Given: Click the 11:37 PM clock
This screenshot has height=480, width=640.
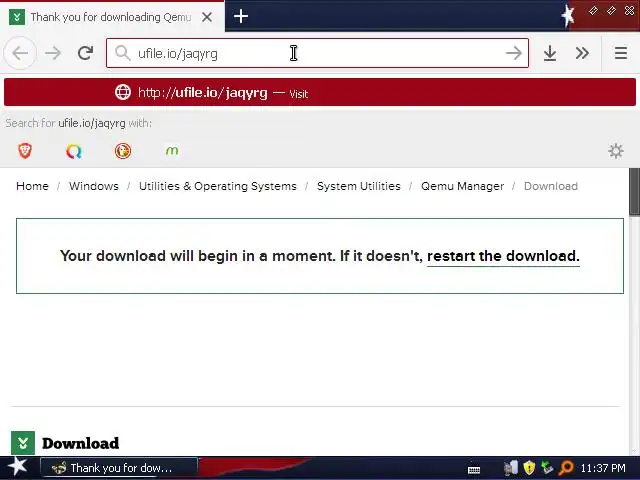Looking at the screenshot, I should click(602, 468).
